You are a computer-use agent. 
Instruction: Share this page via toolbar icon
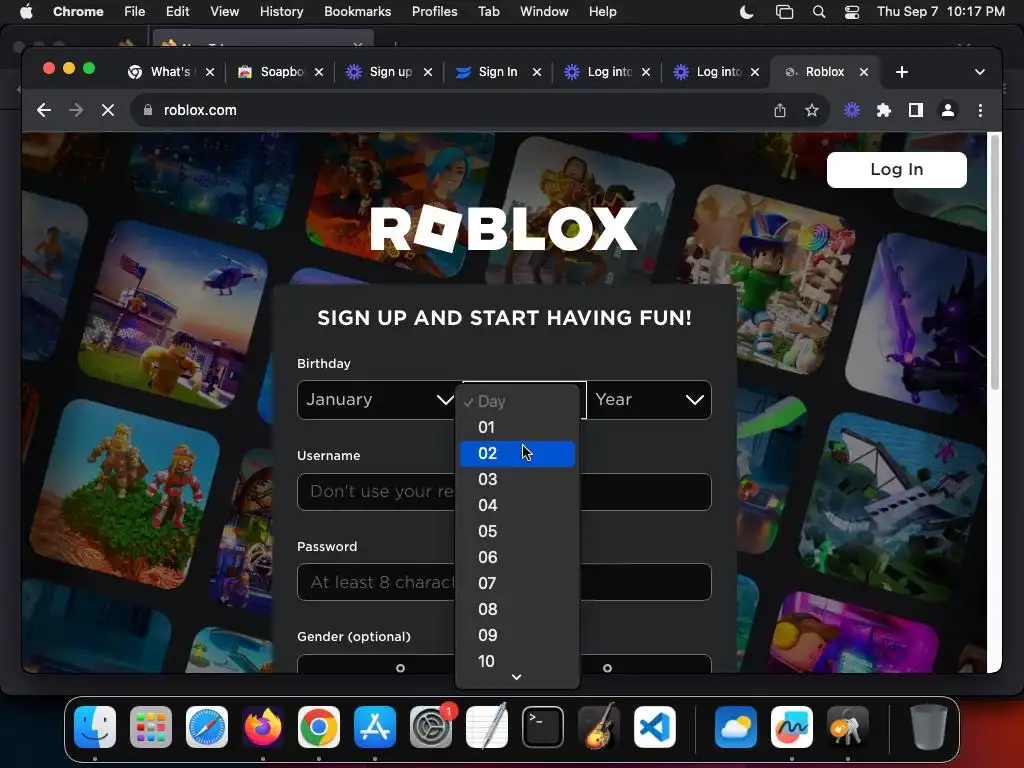pos(780,110)
